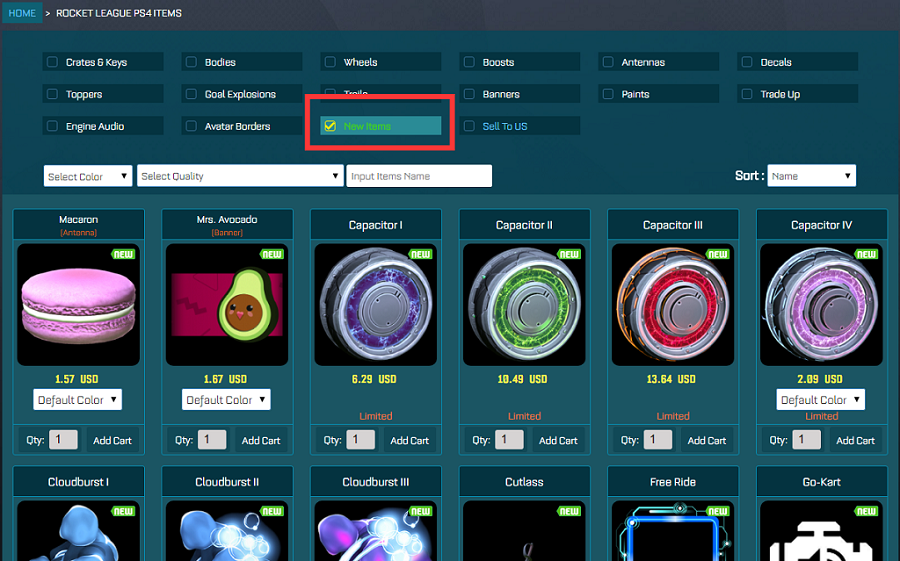The width and height of the screenshot is (900, 561).
Task: Check the Banners filter
Action: 469,94
